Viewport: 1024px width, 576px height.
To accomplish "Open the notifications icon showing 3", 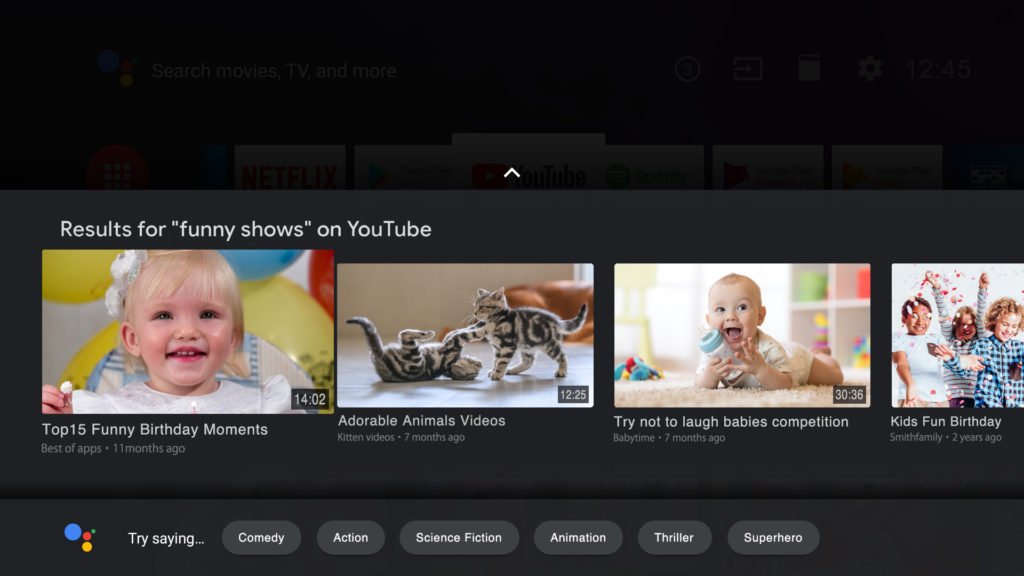I will point(687,69).
